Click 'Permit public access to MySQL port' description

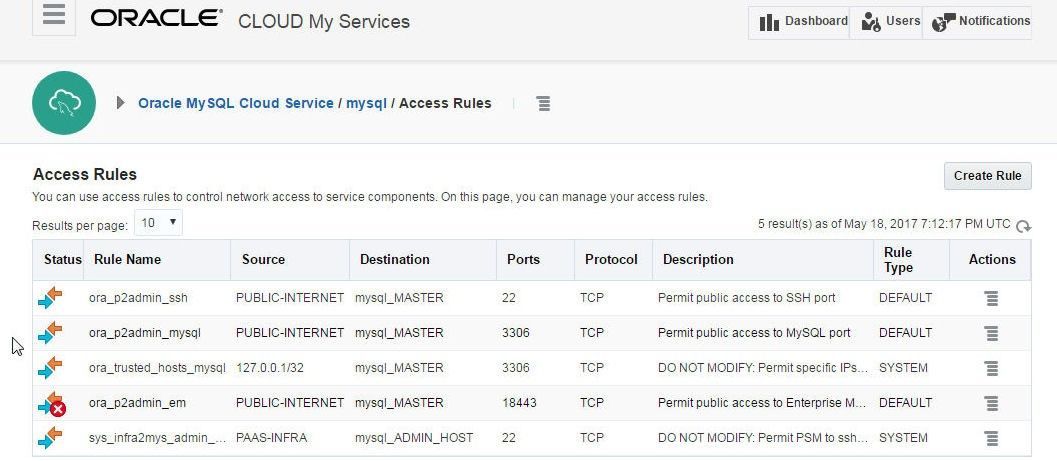pyautogui.click(x=754, y=333)
